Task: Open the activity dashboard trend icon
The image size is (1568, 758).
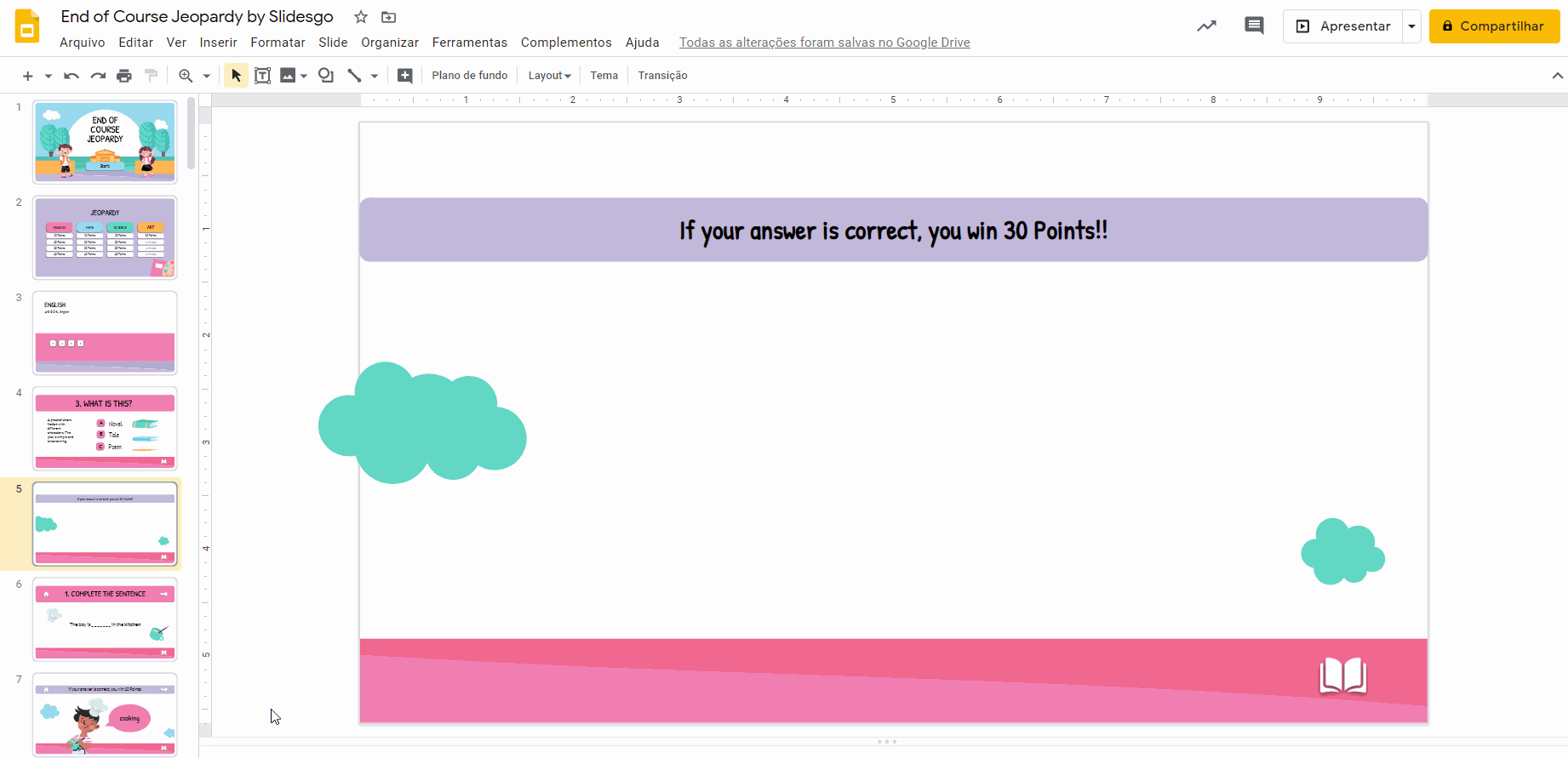Action: 1206,26
